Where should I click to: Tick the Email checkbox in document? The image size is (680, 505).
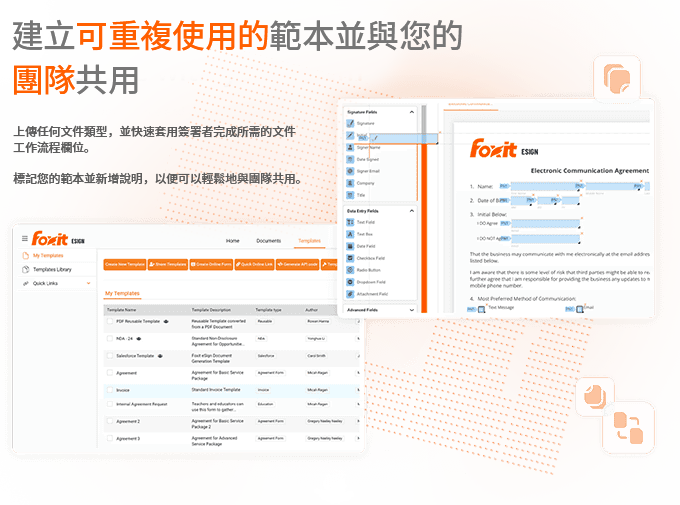pyautogui.click(x=580, y=309)
